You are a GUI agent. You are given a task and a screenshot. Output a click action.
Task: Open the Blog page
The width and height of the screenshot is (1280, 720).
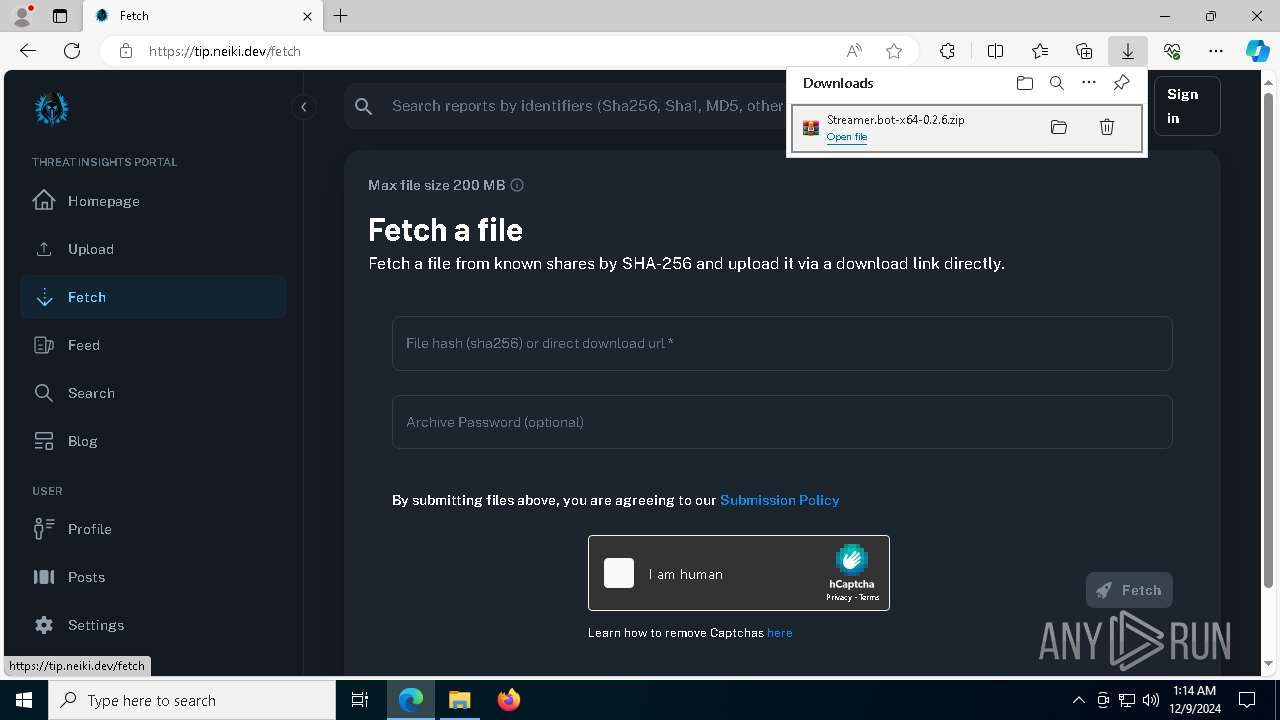153,441
